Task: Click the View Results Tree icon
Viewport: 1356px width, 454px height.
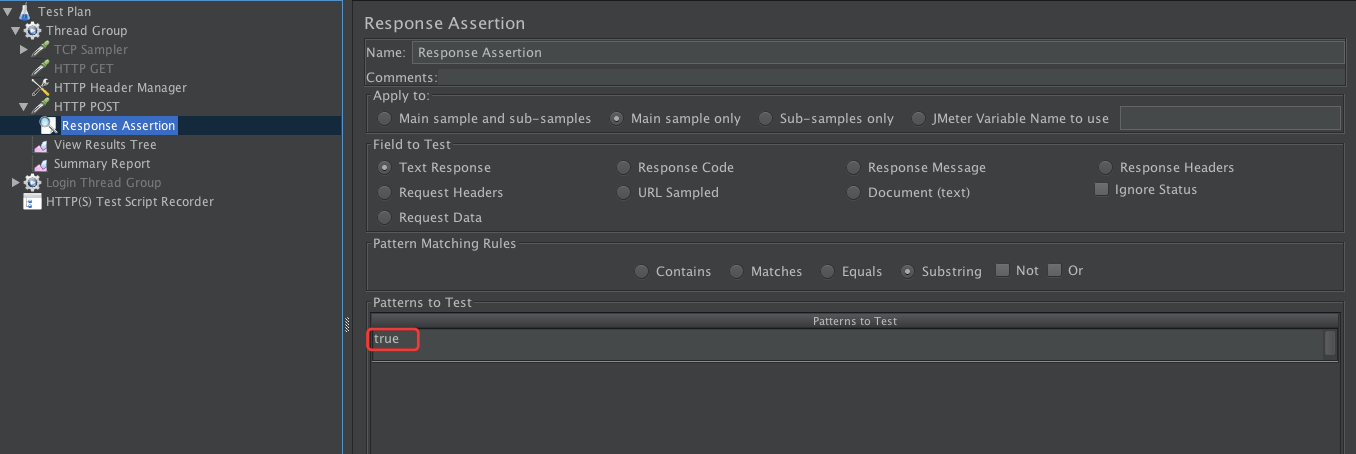Action: (40, 145)
